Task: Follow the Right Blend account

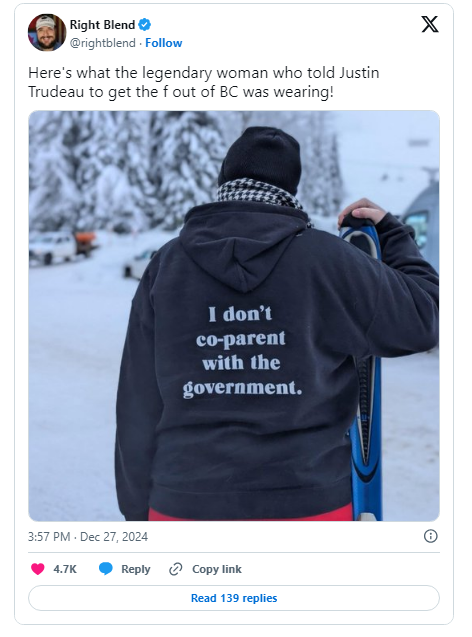Action: tap(164, 43)
